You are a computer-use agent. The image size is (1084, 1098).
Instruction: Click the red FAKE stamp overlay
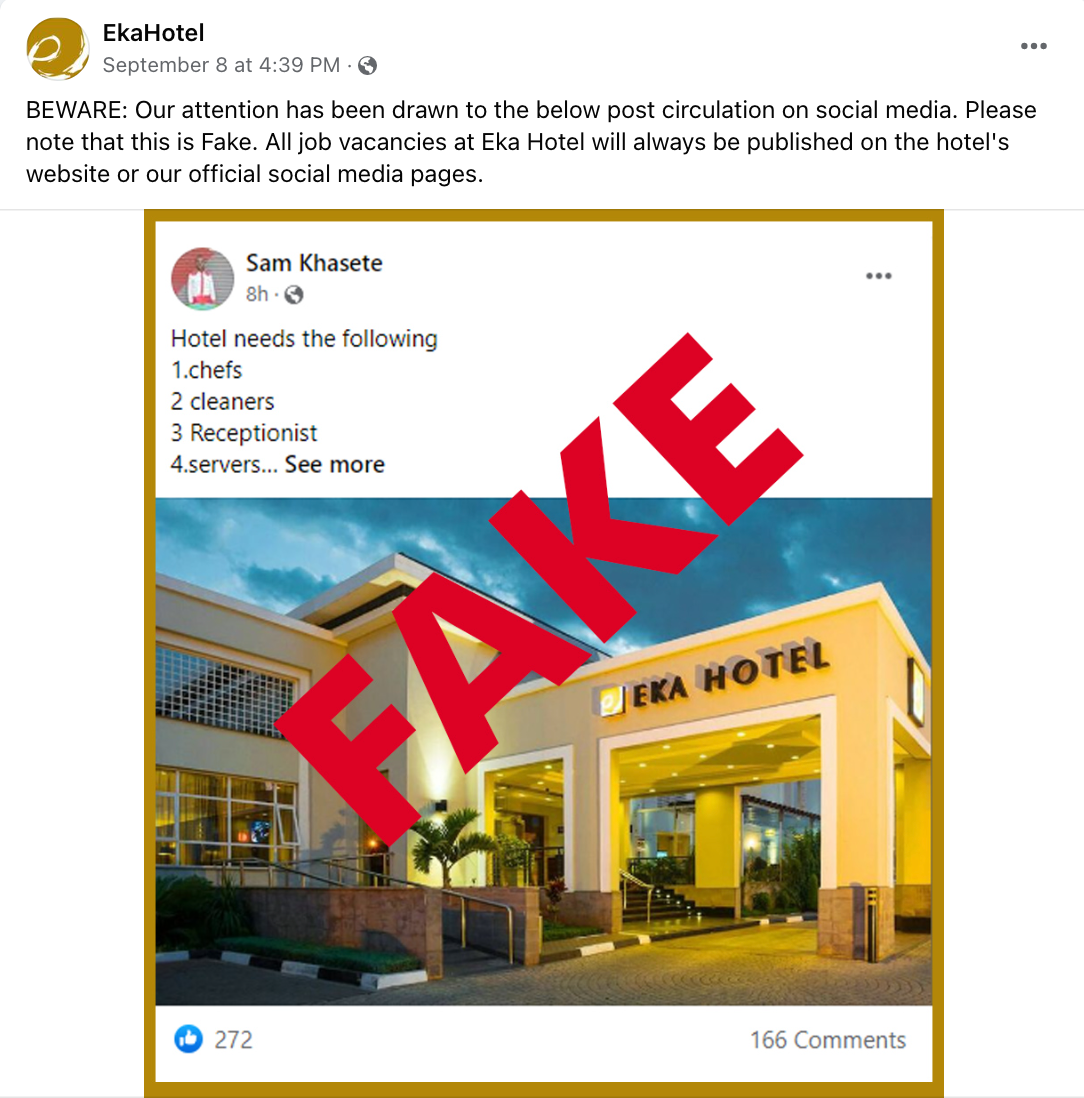coord(539,588)
